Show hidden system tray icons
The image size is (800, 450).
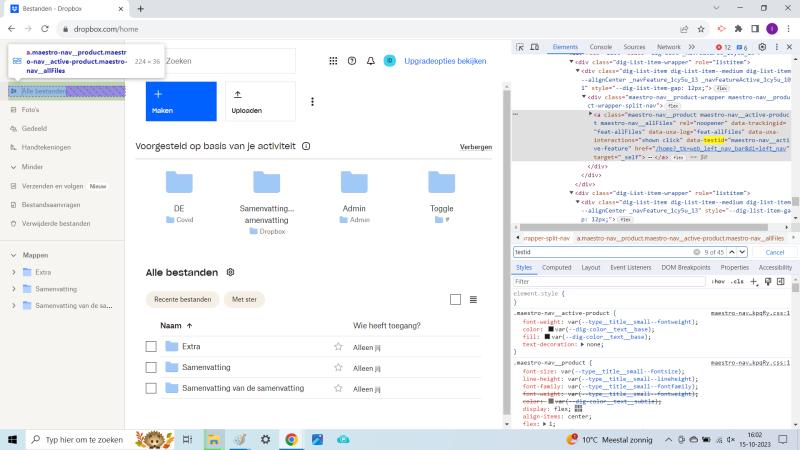coord(668,439)
